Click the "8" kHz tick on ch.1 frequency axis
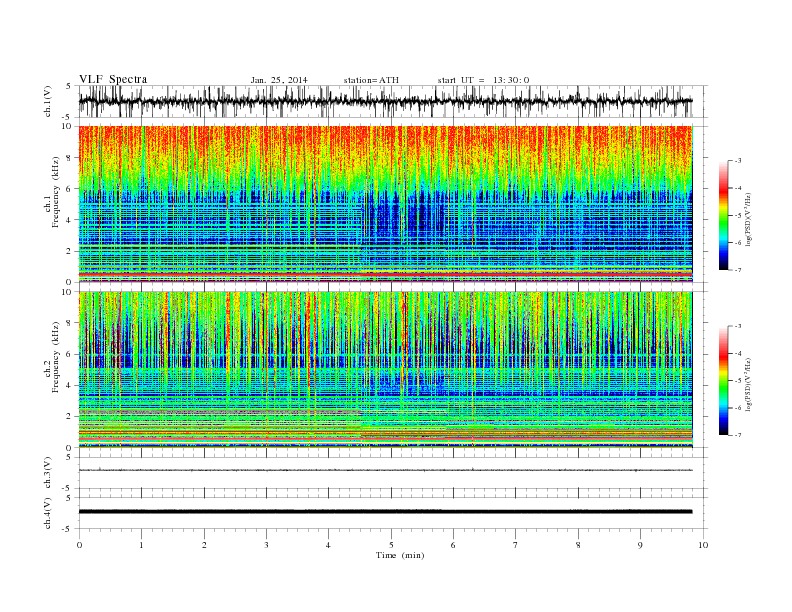 click(x=70, y=158)
